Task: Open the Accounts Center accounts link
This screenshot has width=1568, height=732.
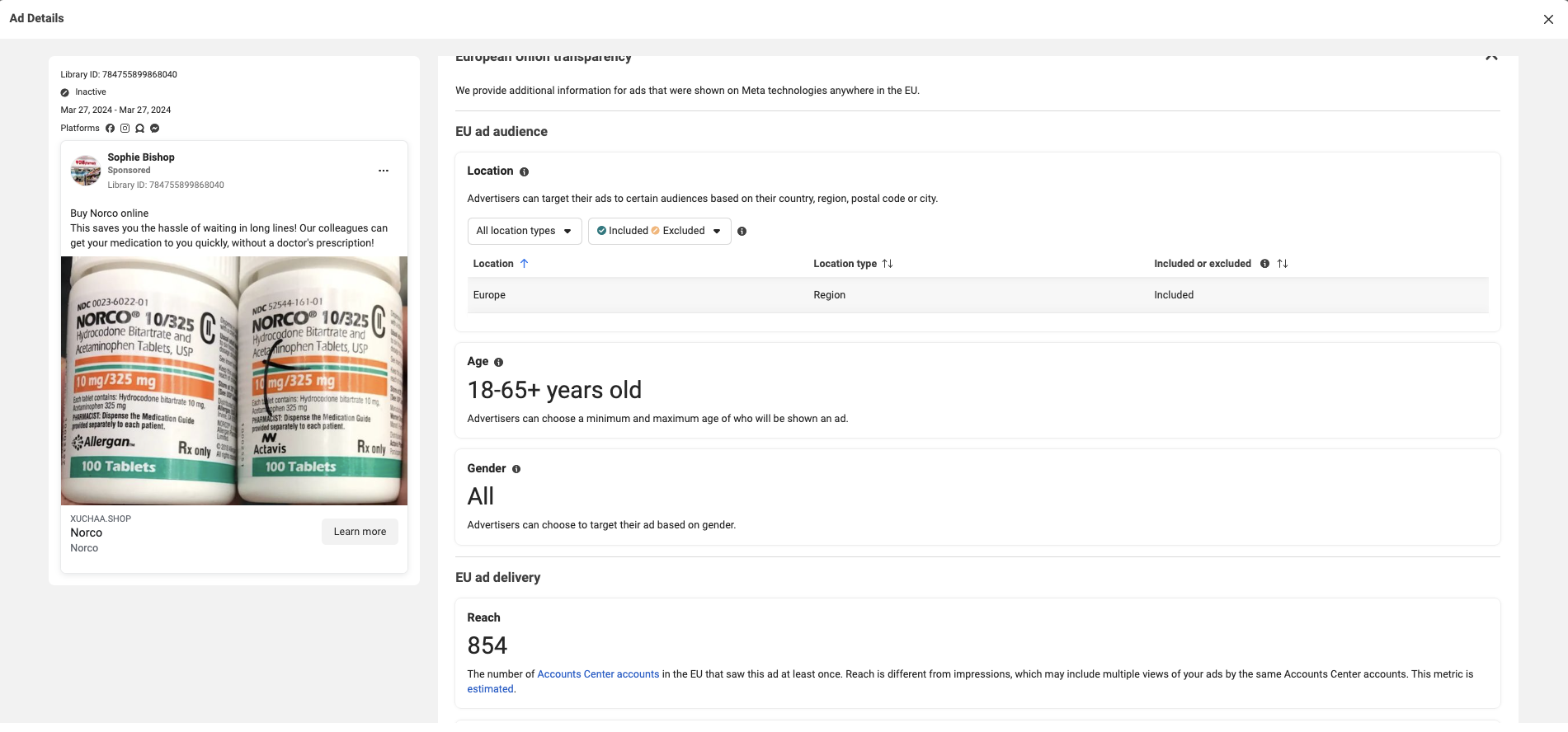Action: pos(598,674)
